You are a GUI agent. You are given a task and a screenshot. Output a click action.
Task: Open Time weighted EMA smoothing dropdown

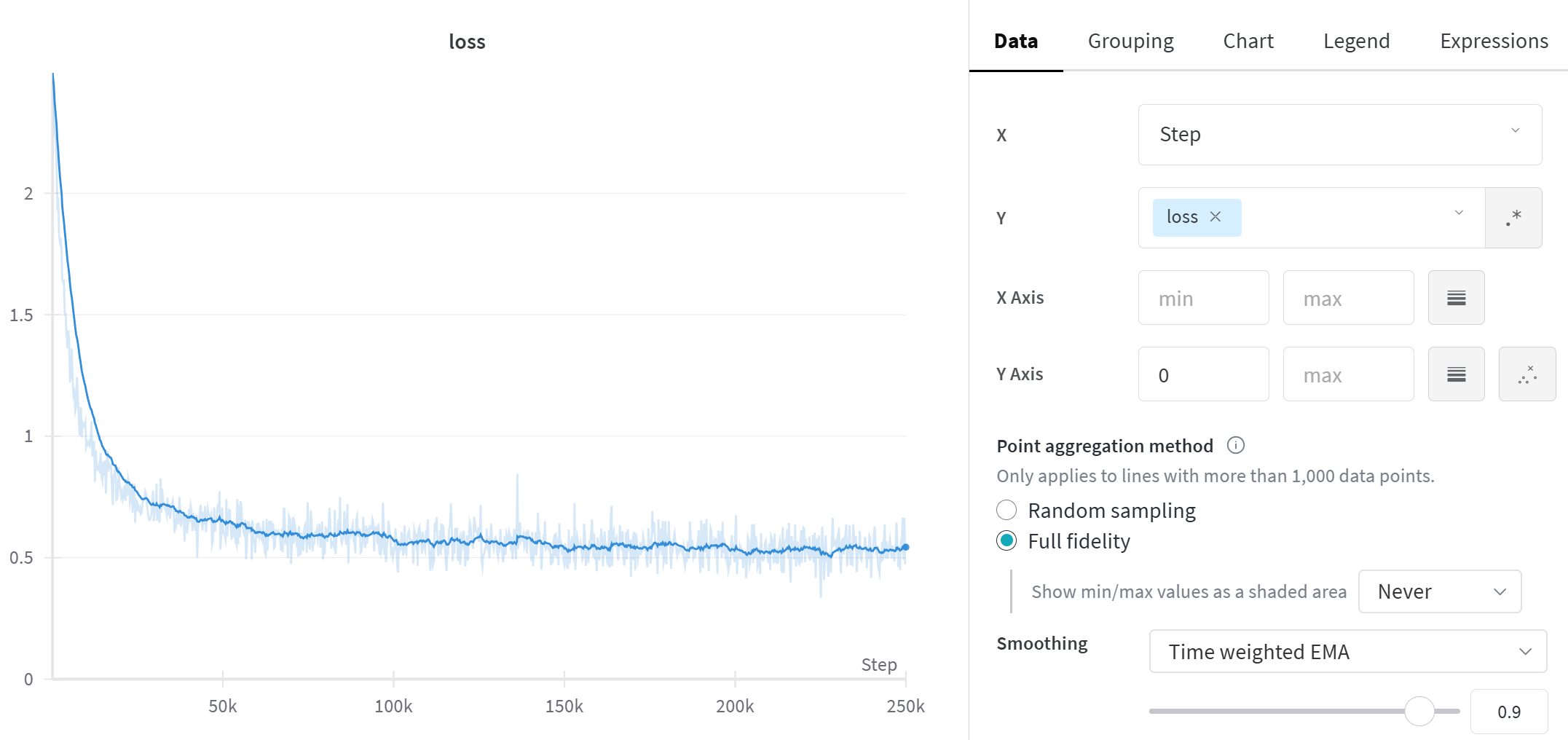[1347, 651]
